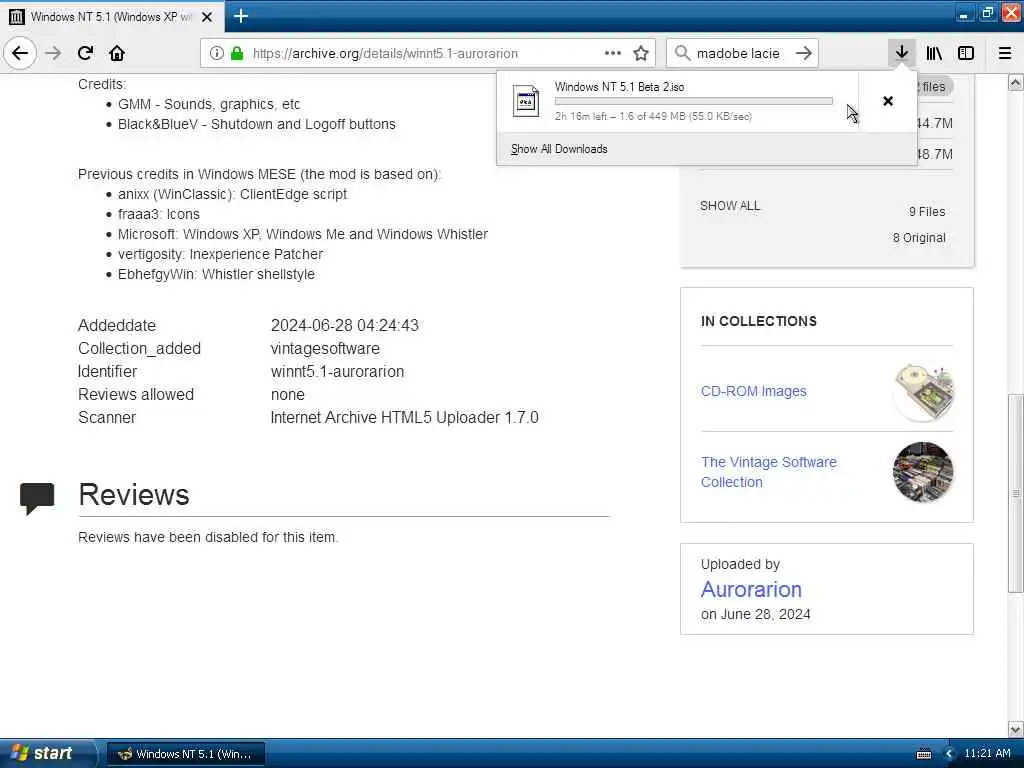
Task: Open the Library toolbar button
Action: [934, 53]
